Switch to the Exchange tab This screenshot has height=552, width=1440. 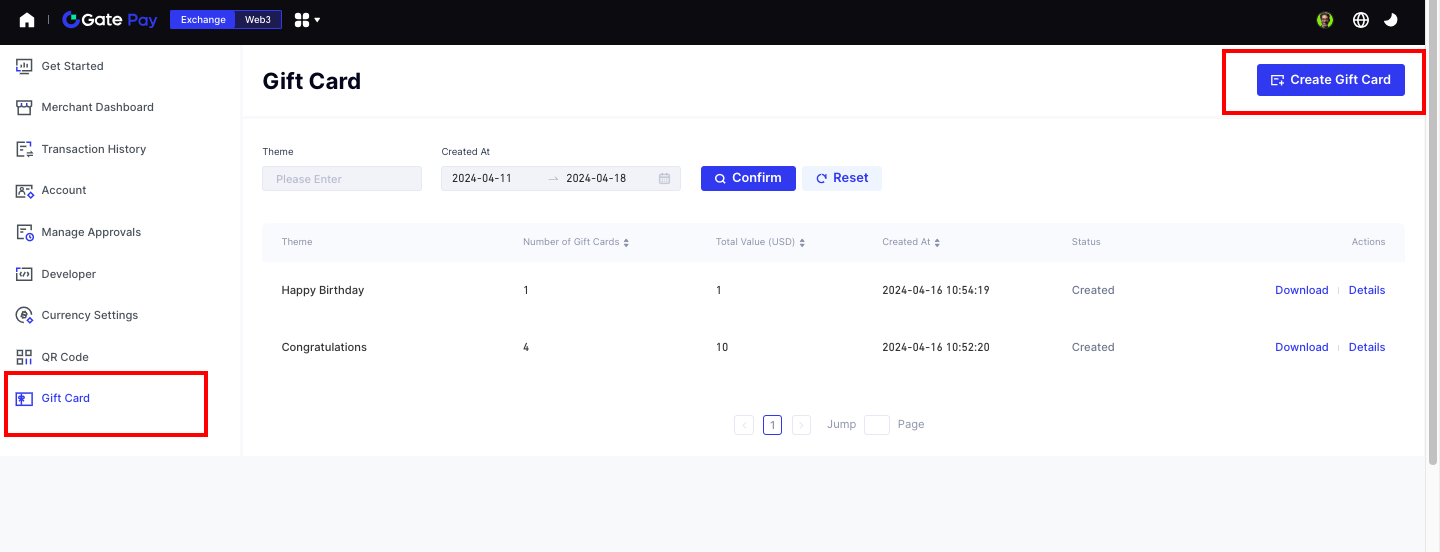tap(203, 20)
